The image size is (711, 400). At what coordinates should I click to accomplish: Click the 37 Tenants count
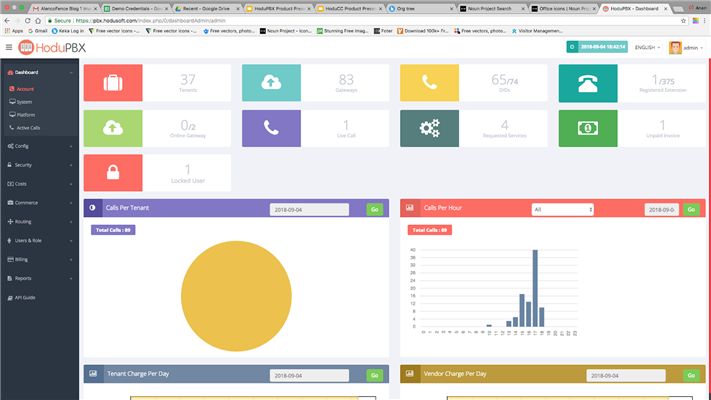188,80
